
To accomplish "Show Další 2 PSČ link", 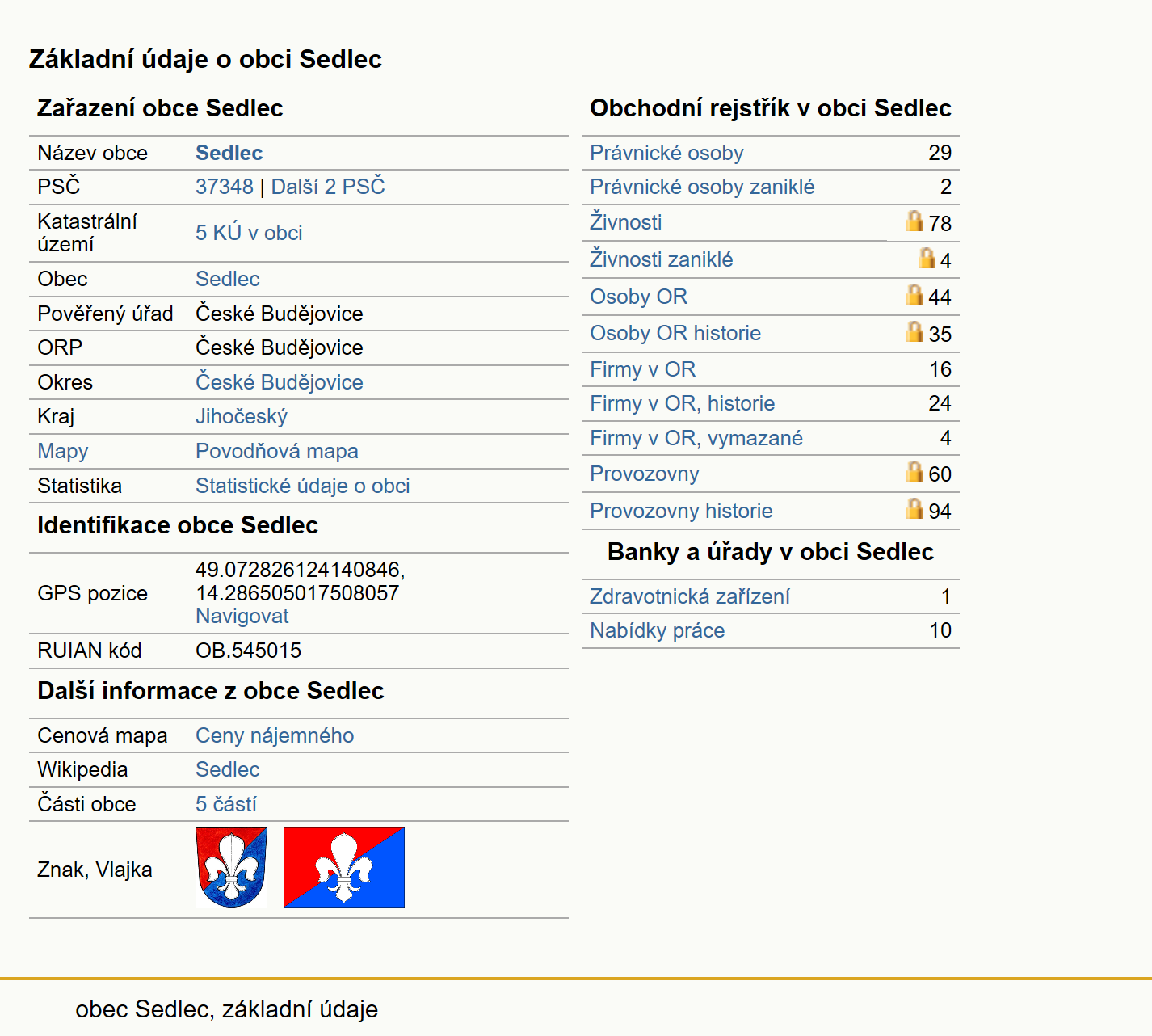I will tap(328, 187).
